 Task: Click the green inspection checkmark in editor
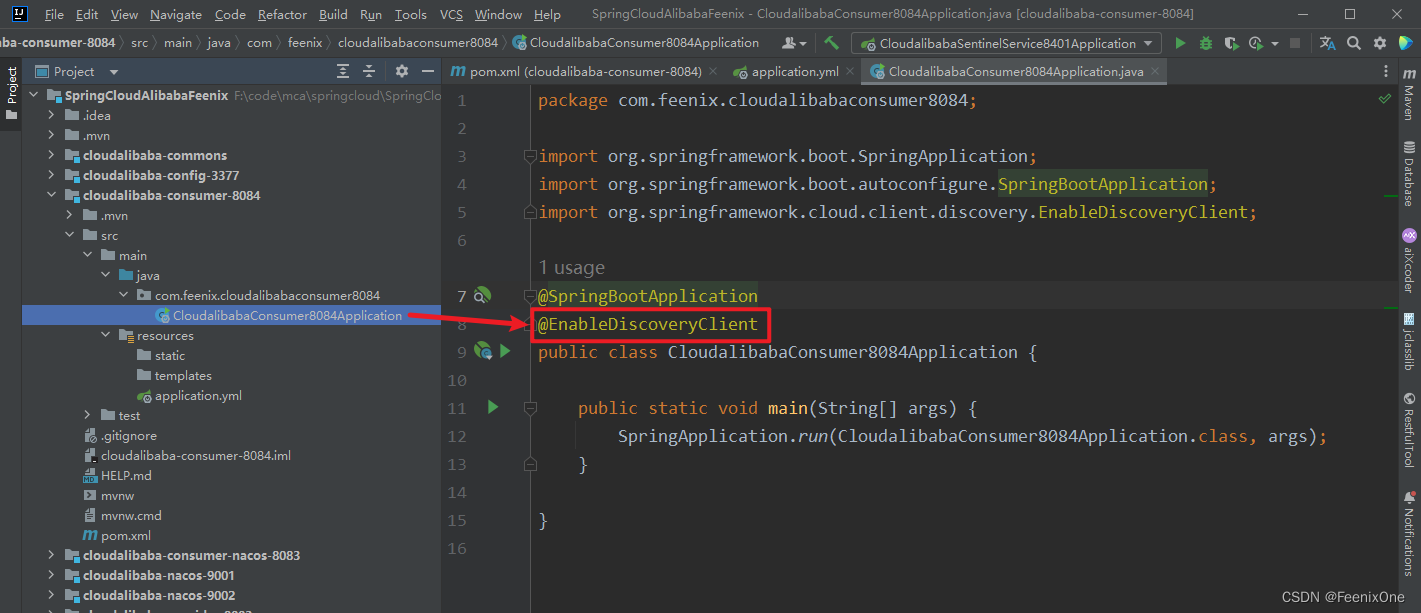point(1385,99)
